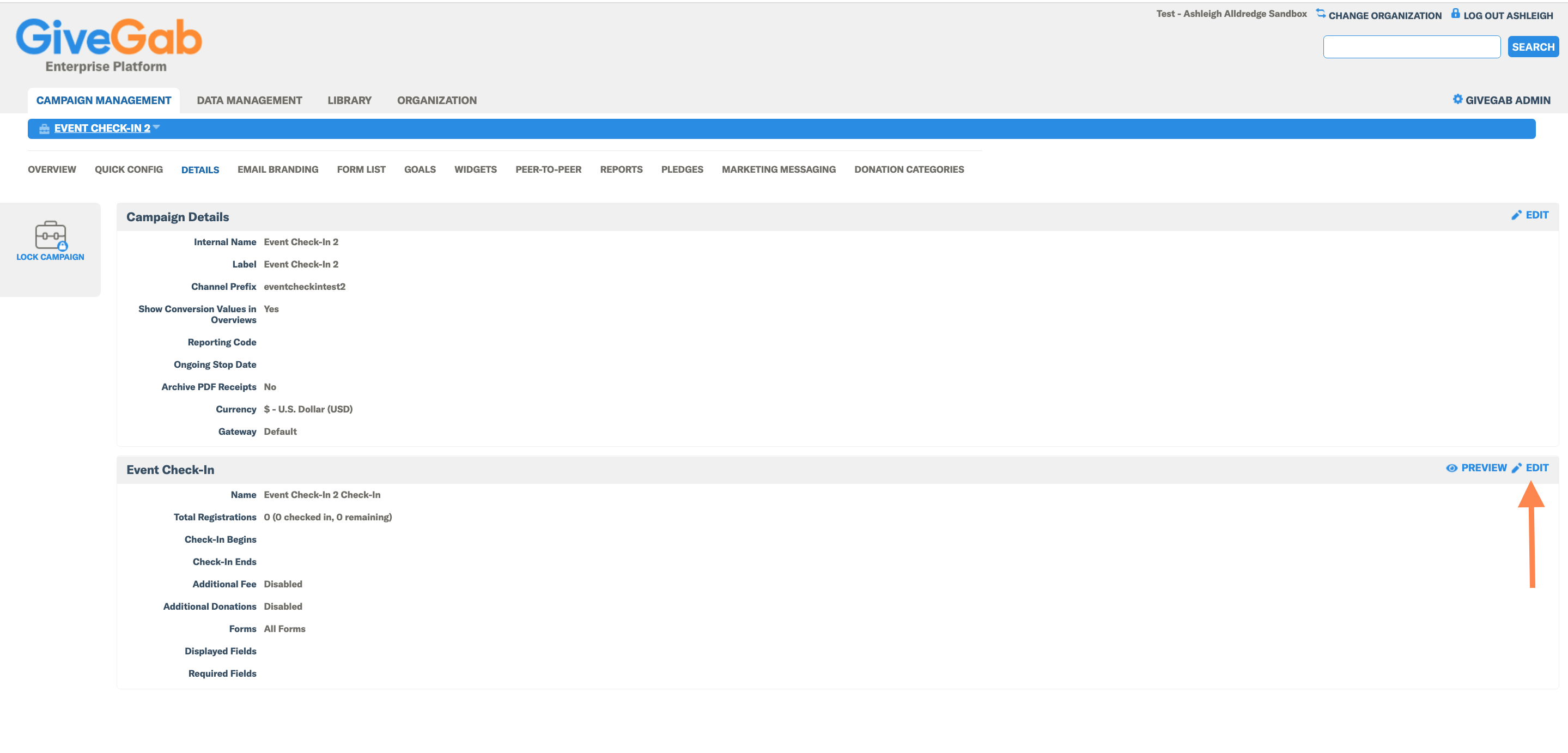Image resolution: width=1568 pixels, height=753 pixels.
Task: Click the GiveGab Enterprise Platform logo
Action: tap(108, 45)
